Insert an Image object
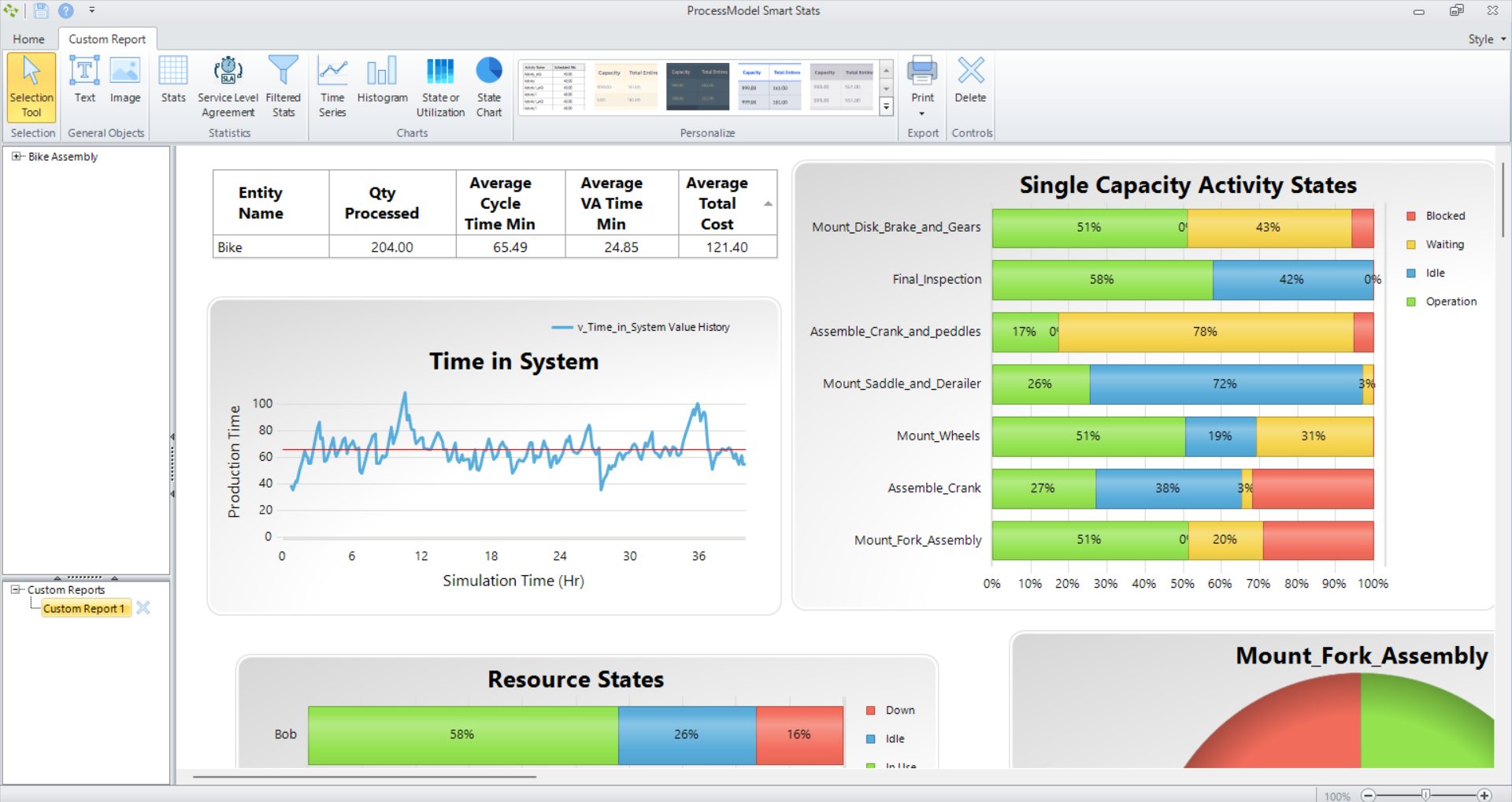Screen dimensions: 1512x802 tap(125, 80)
